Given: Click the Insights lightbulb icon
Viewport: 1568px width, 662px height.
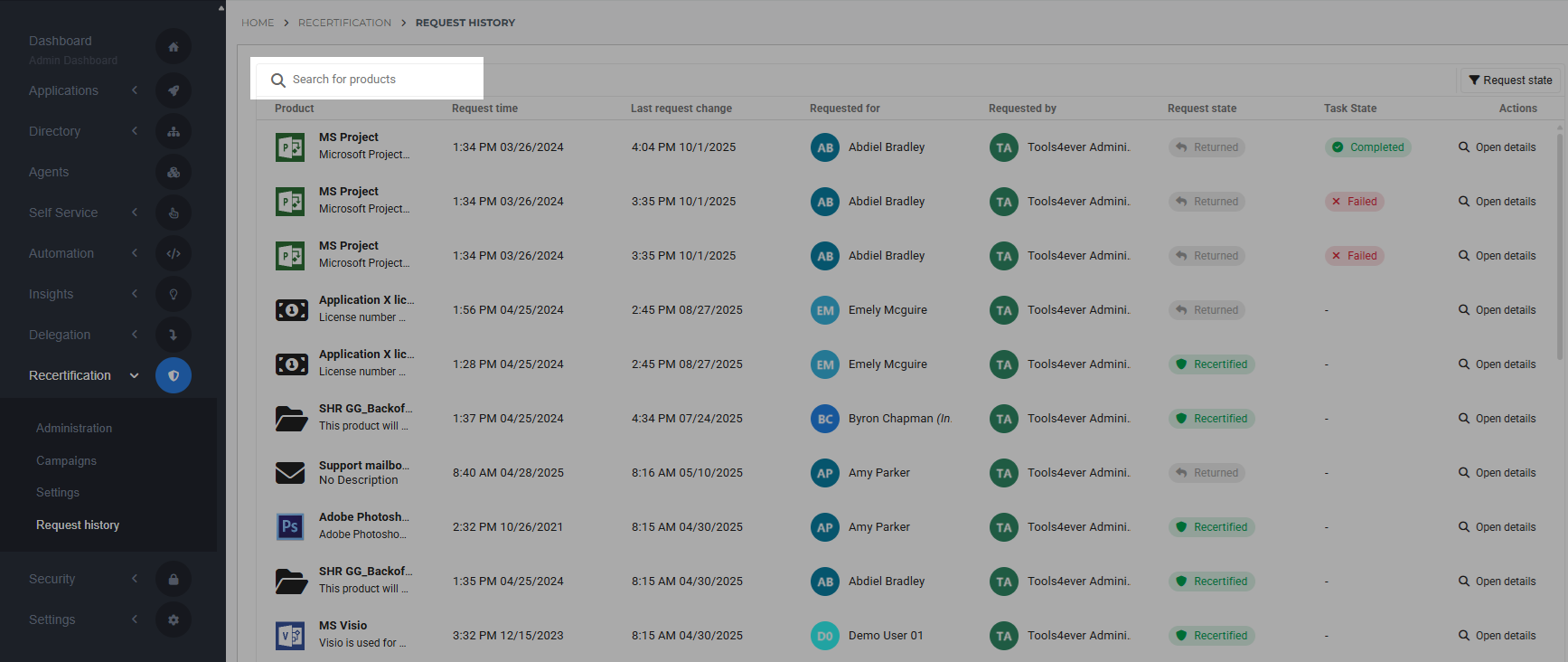Looking at the screenshot, I should (x=174, y=294).
